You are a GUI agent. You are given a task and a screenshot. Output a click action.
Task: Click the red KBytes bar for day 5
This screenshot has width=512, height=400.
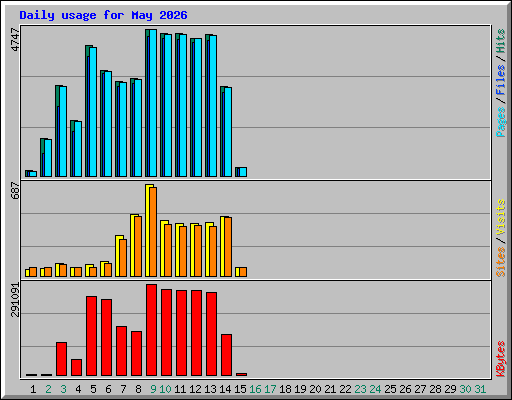pos(91,336)
